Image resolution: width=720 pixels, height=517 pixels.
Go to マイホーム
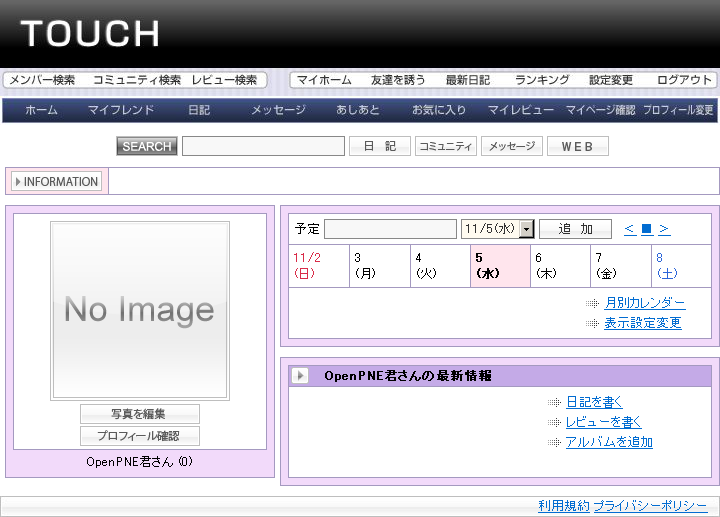(324, 80)
